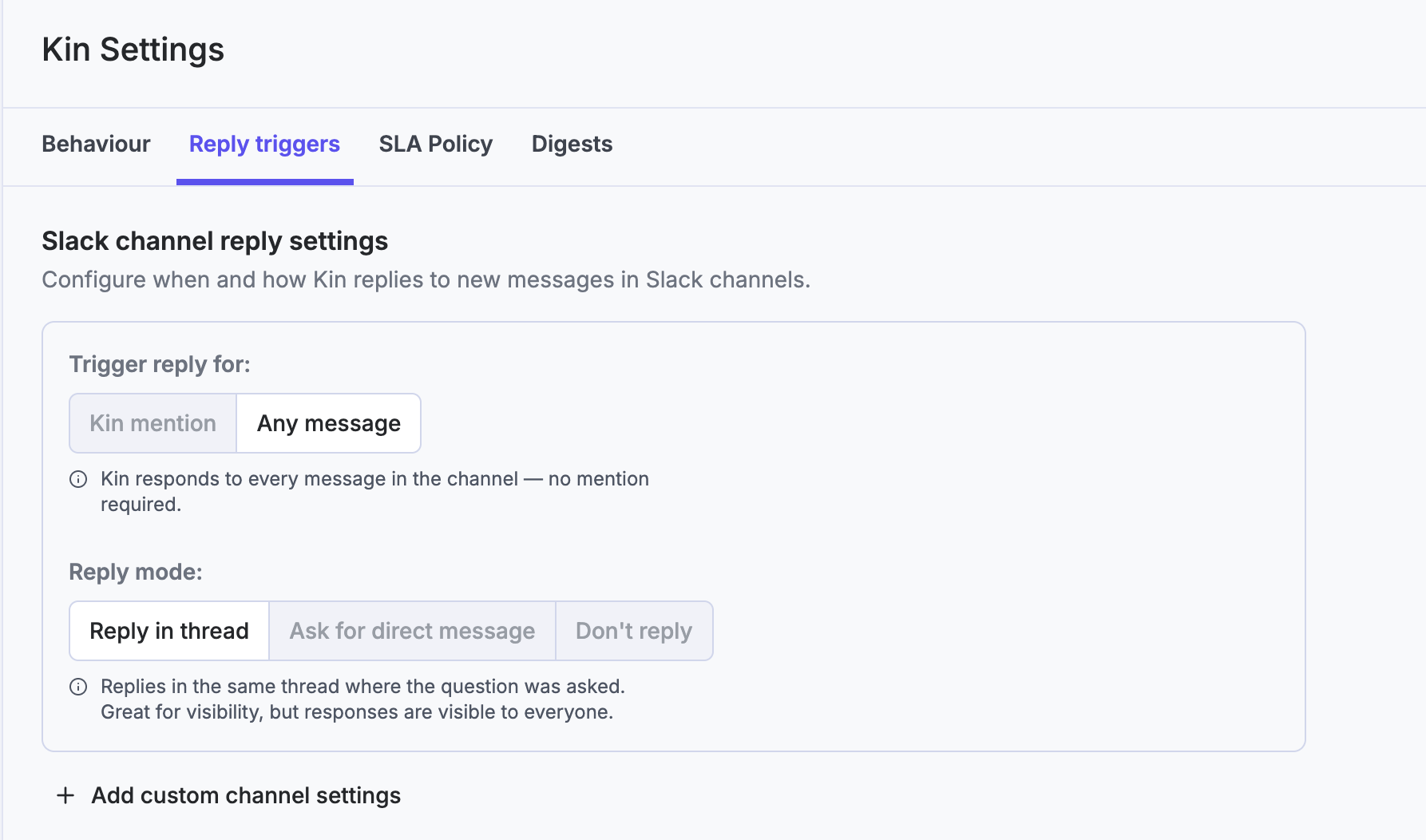Click the Replies in the same thread hint

(363, 699)
